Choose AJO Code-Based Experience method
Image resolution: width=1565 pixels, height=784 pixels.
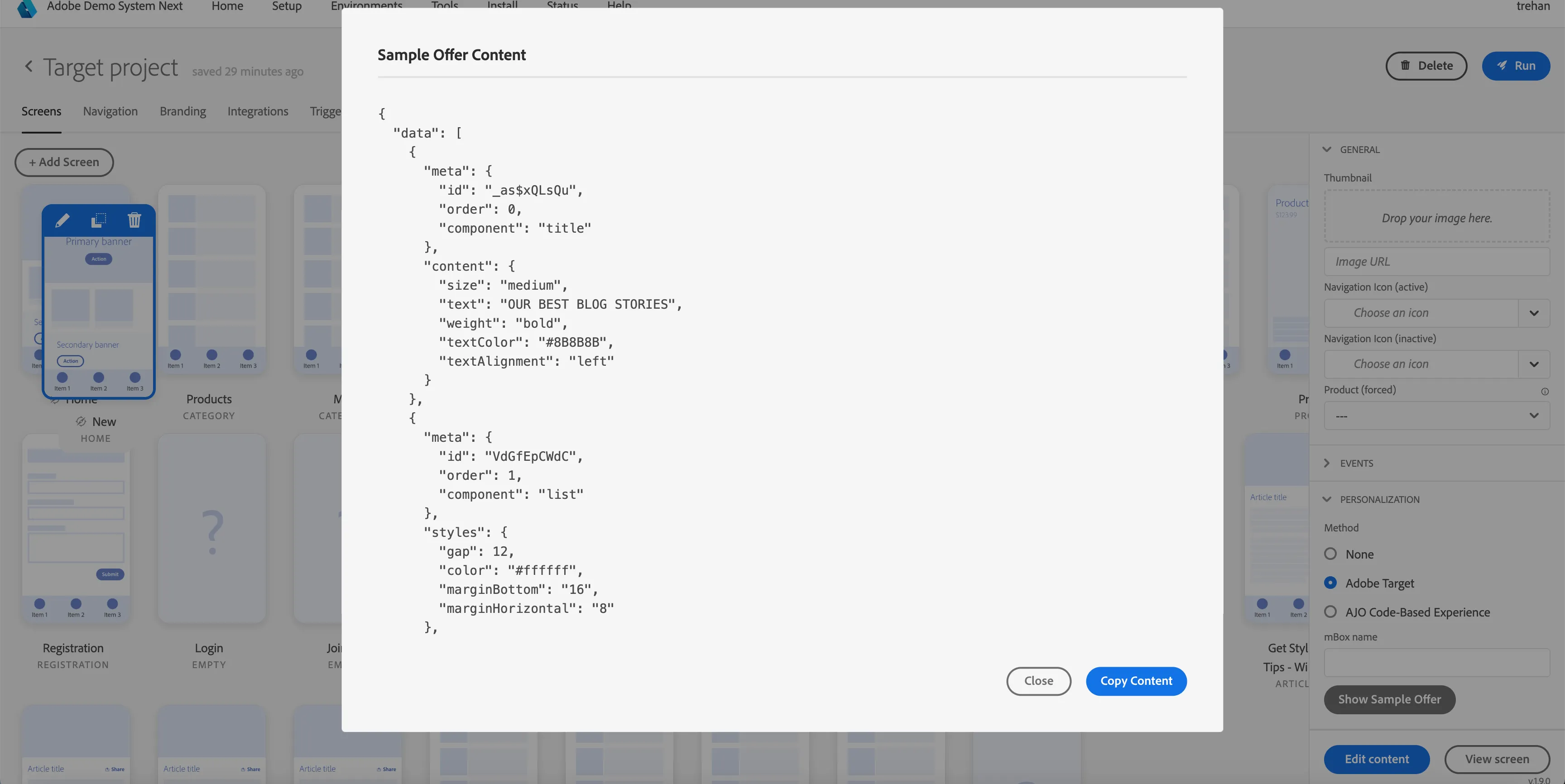(1330, 612)
